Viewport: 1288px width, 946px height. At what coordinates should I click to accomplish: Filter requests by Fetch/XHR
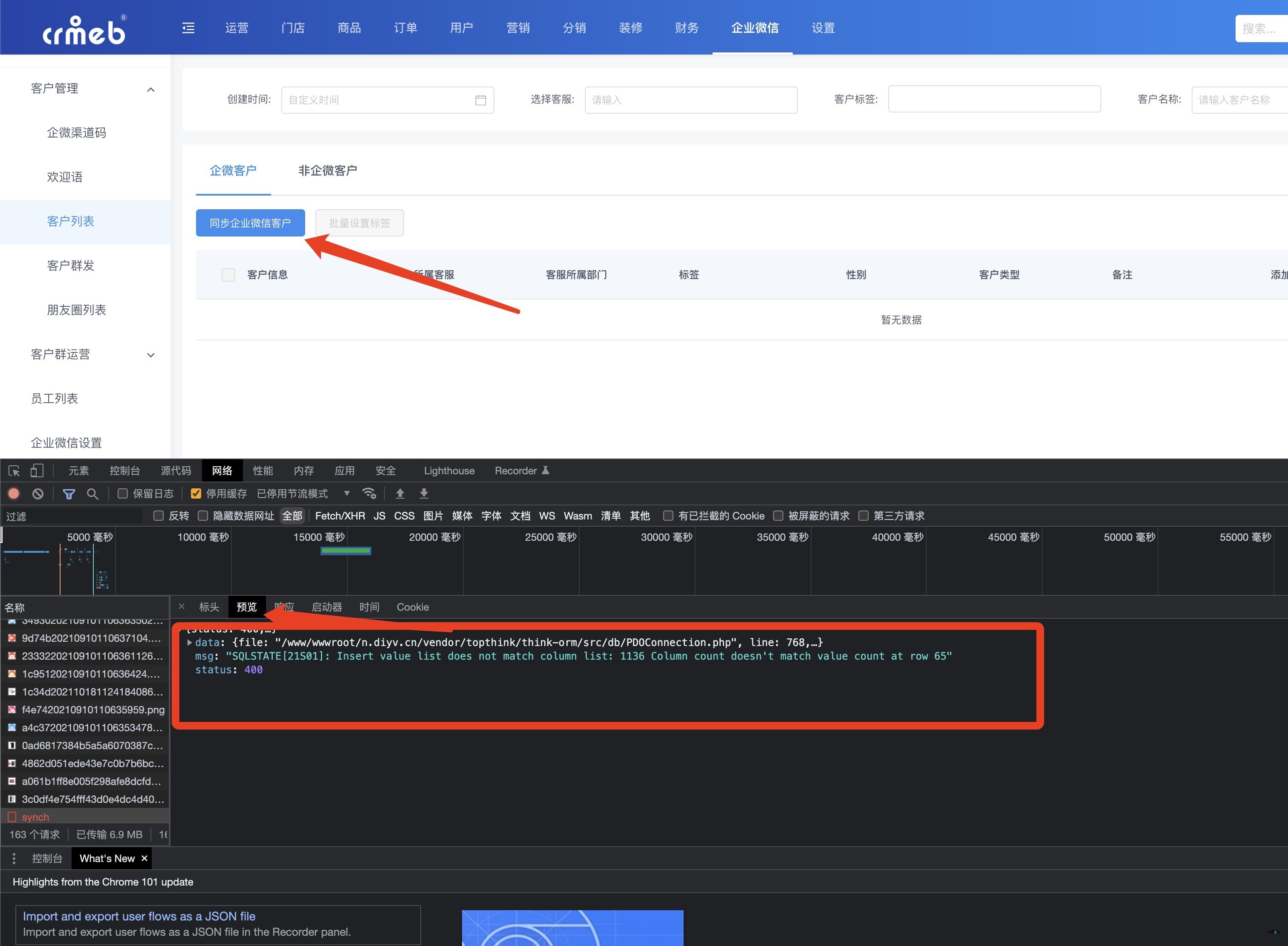pyautogui.click(x=340, y=516)
